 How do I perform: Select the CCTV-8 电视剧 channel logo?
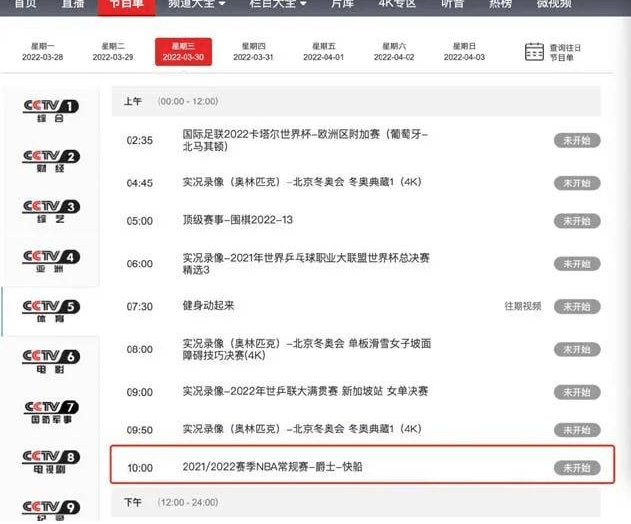51,462
